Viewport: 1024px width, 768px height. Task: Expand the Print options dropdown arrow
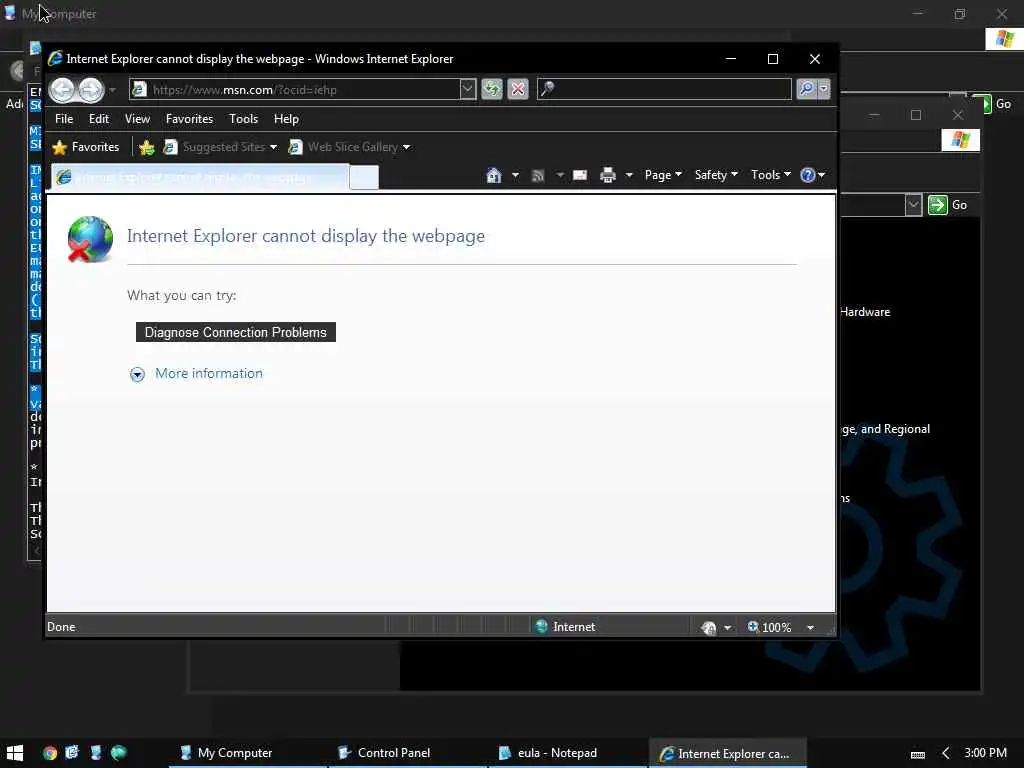click(x=629, y=175)
